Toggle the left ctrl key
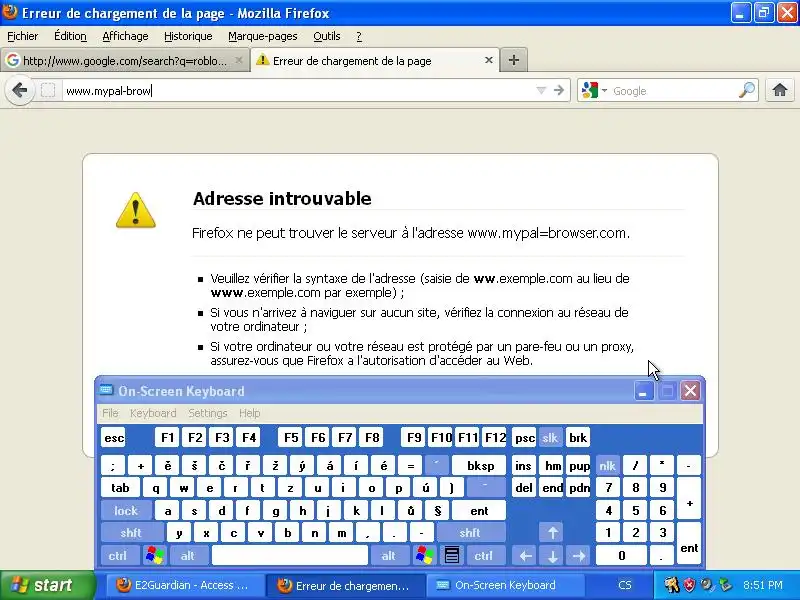 (x=118, y=555)
